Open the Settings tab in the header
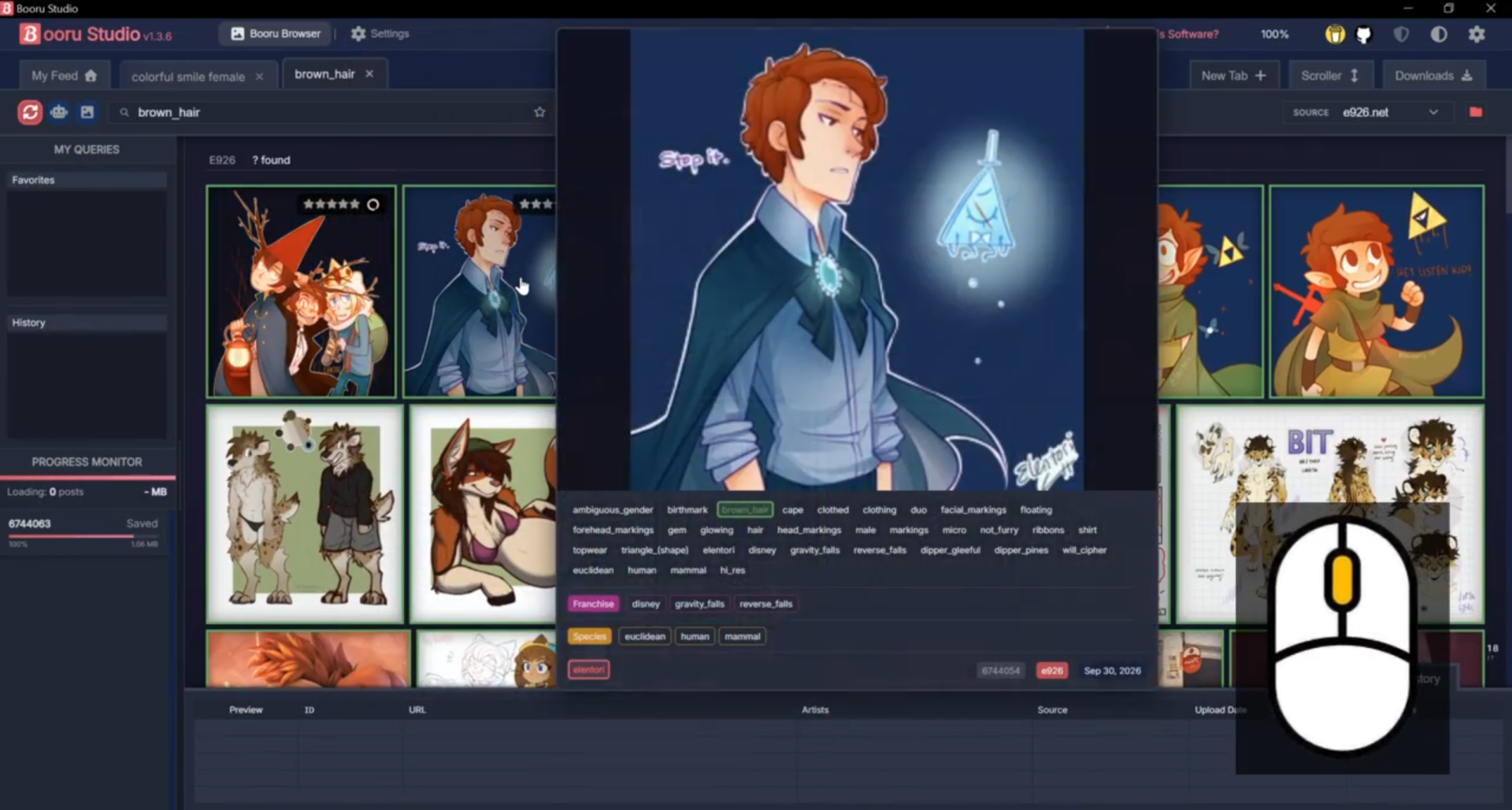Image resolution: width=1512 pixels, height=810 pixels. click(380, 34)
